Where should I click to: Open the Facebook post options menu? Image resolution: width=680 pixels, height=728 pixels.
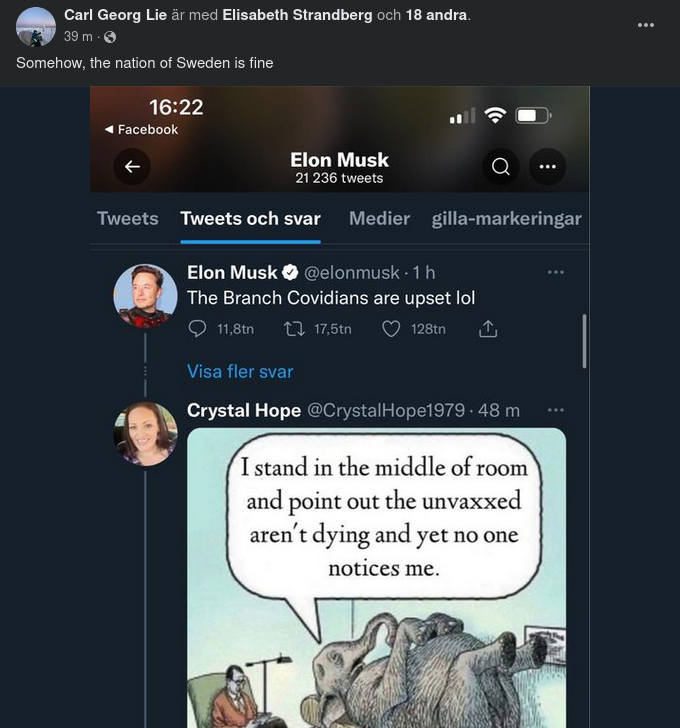point(646,23)
